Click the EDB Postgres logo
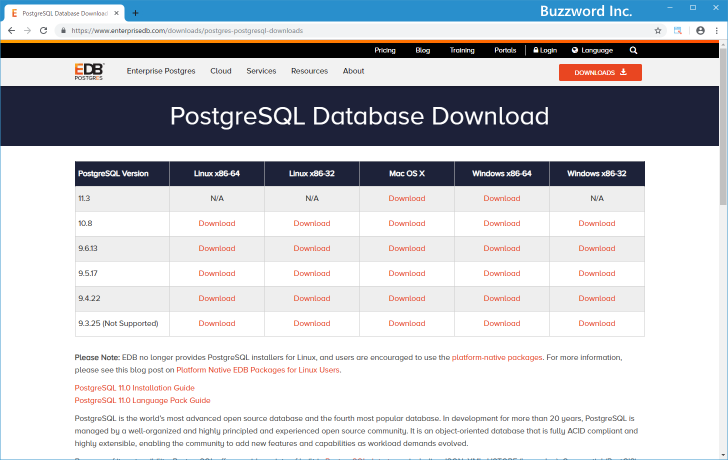The image size is (728, 460). (x=90, y=72)
